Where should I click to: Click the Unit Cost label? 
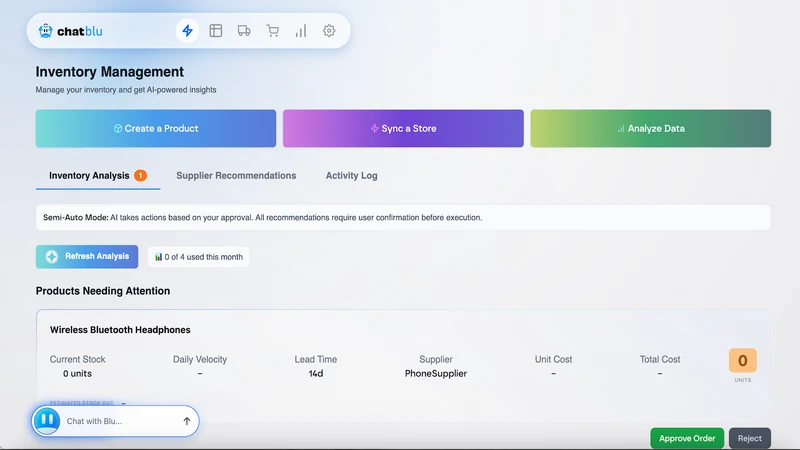coord(553,359)
